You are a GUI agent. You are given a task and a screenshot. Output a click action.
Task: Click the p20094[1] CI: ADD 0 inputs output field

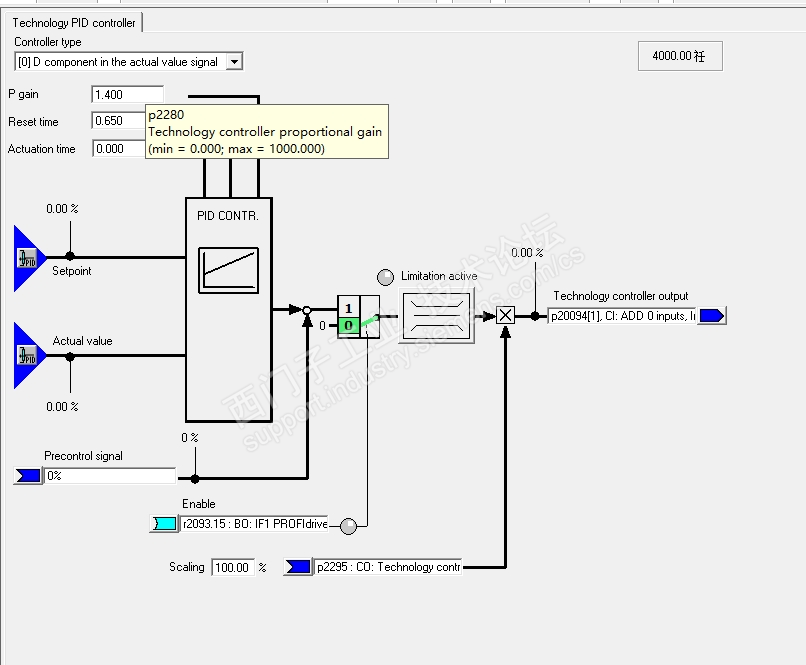[622, 316]
